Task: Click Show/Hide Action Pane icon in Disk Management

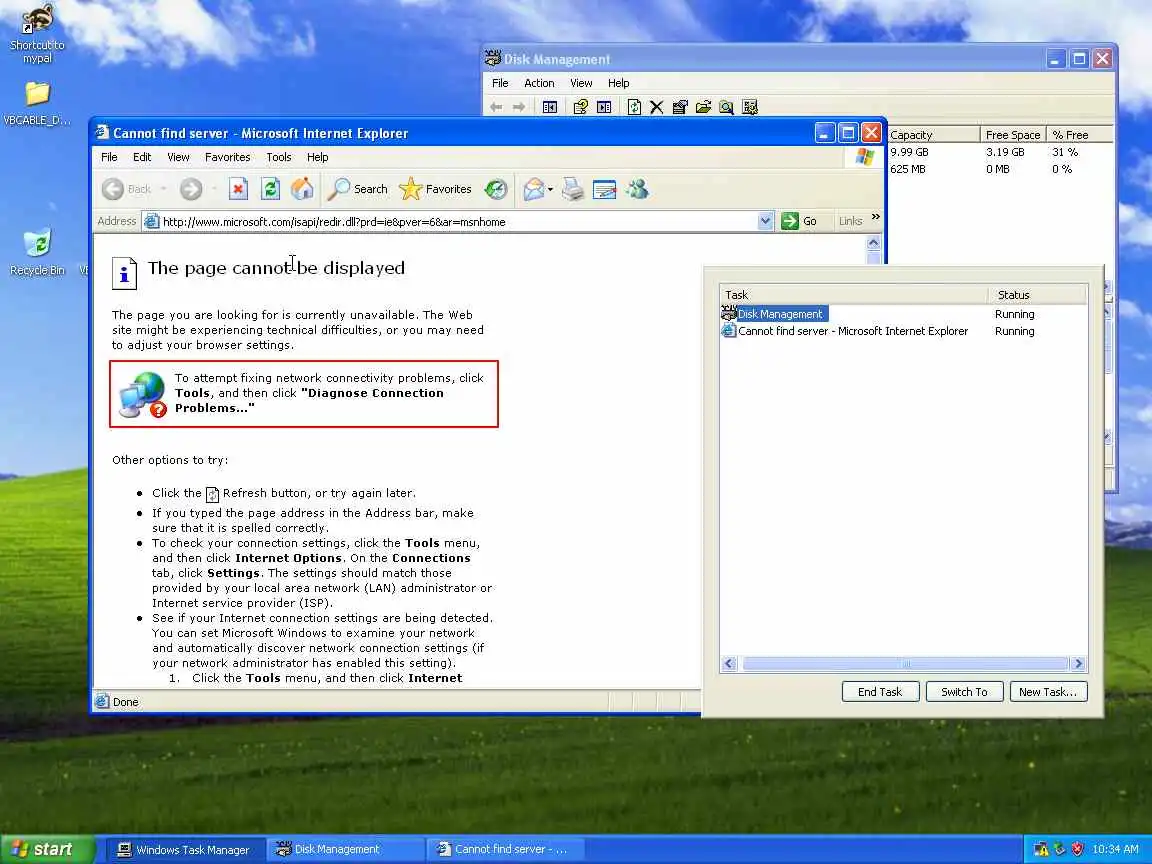Action: pyautogui.click(x=604, y=107)
